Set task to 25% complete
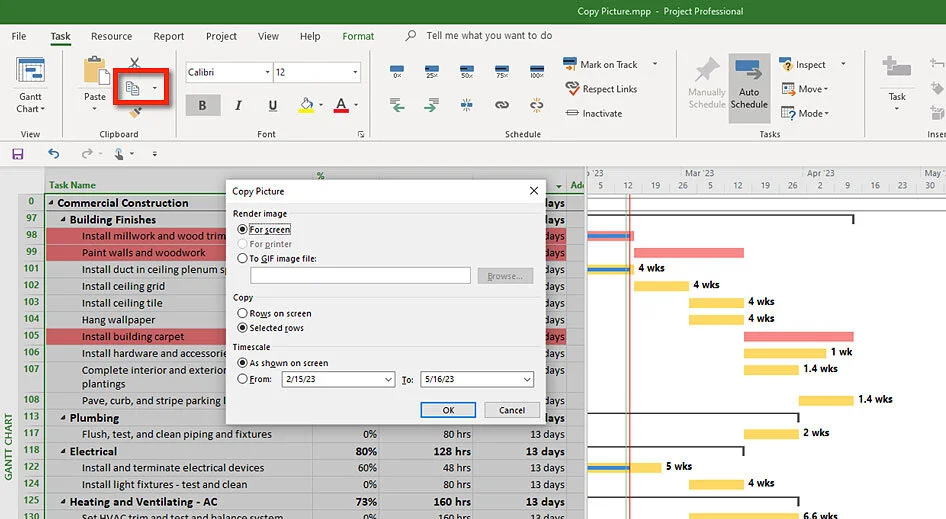The image size is (946, 519). pyautogui.click(x=432, y=71)
